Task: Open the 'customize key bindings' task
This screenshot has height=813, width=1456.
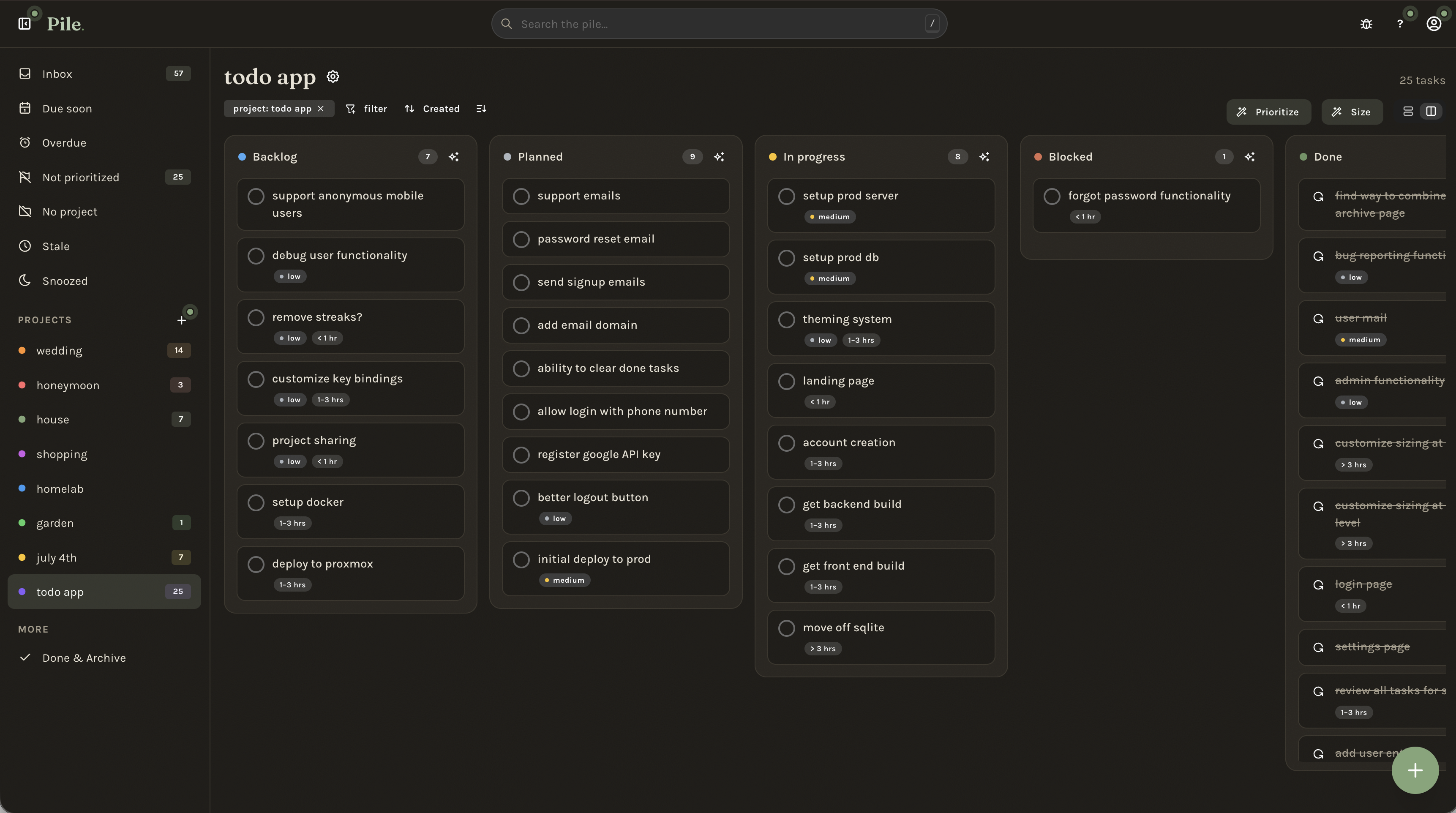Action: pyautogui.click(x=350, y=388)
